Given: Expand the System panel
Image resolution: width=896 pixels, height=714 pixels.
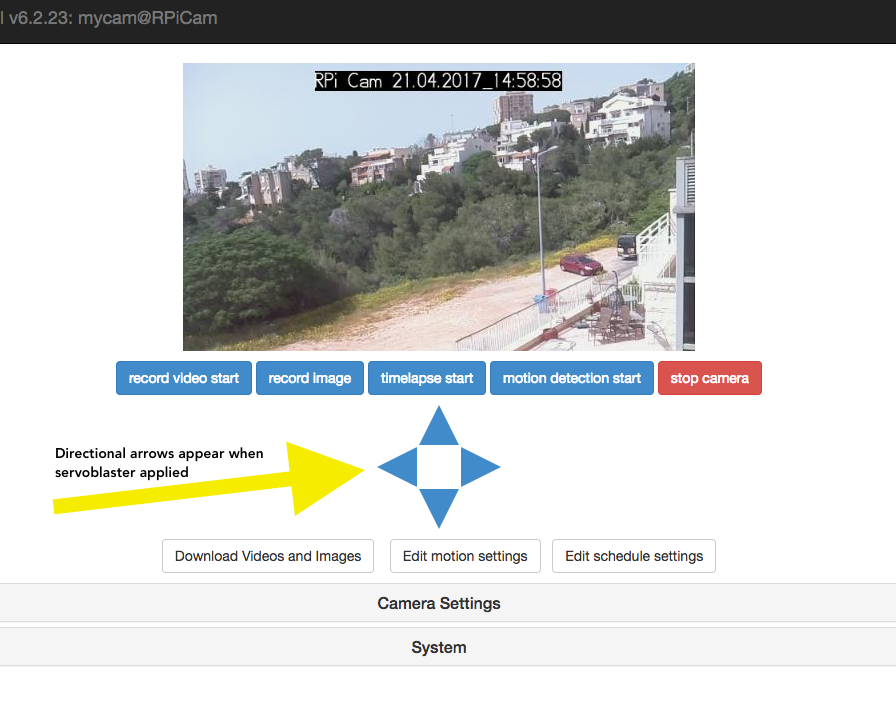Looking at the screenshot, I should tap(439, 648).
